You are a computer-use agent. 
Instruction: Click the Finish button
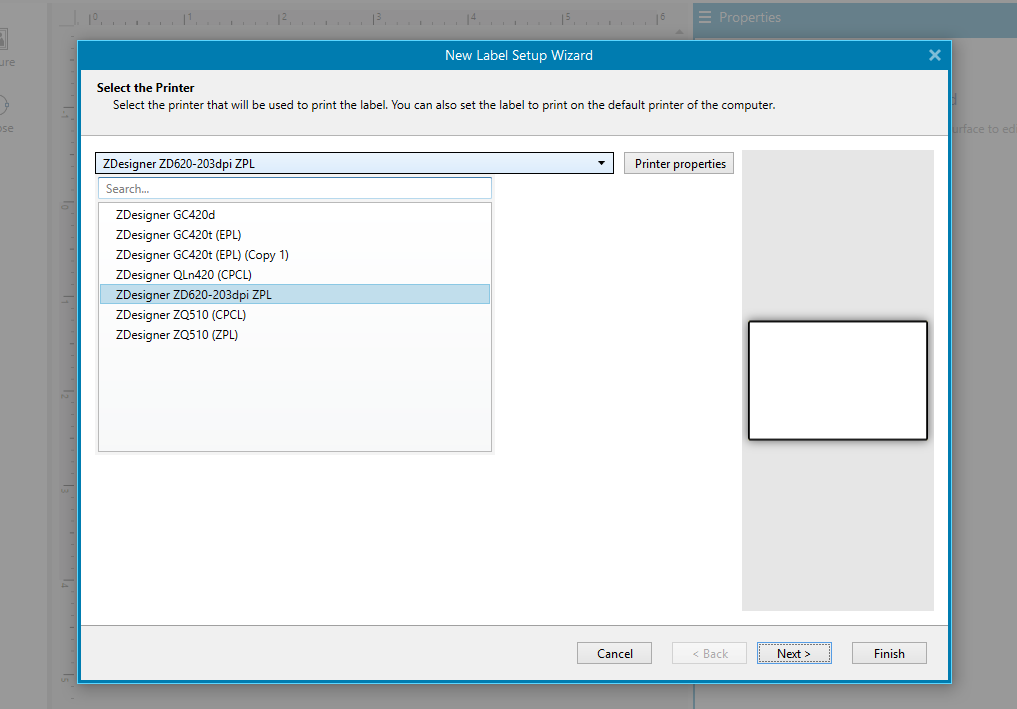(888, 652)
